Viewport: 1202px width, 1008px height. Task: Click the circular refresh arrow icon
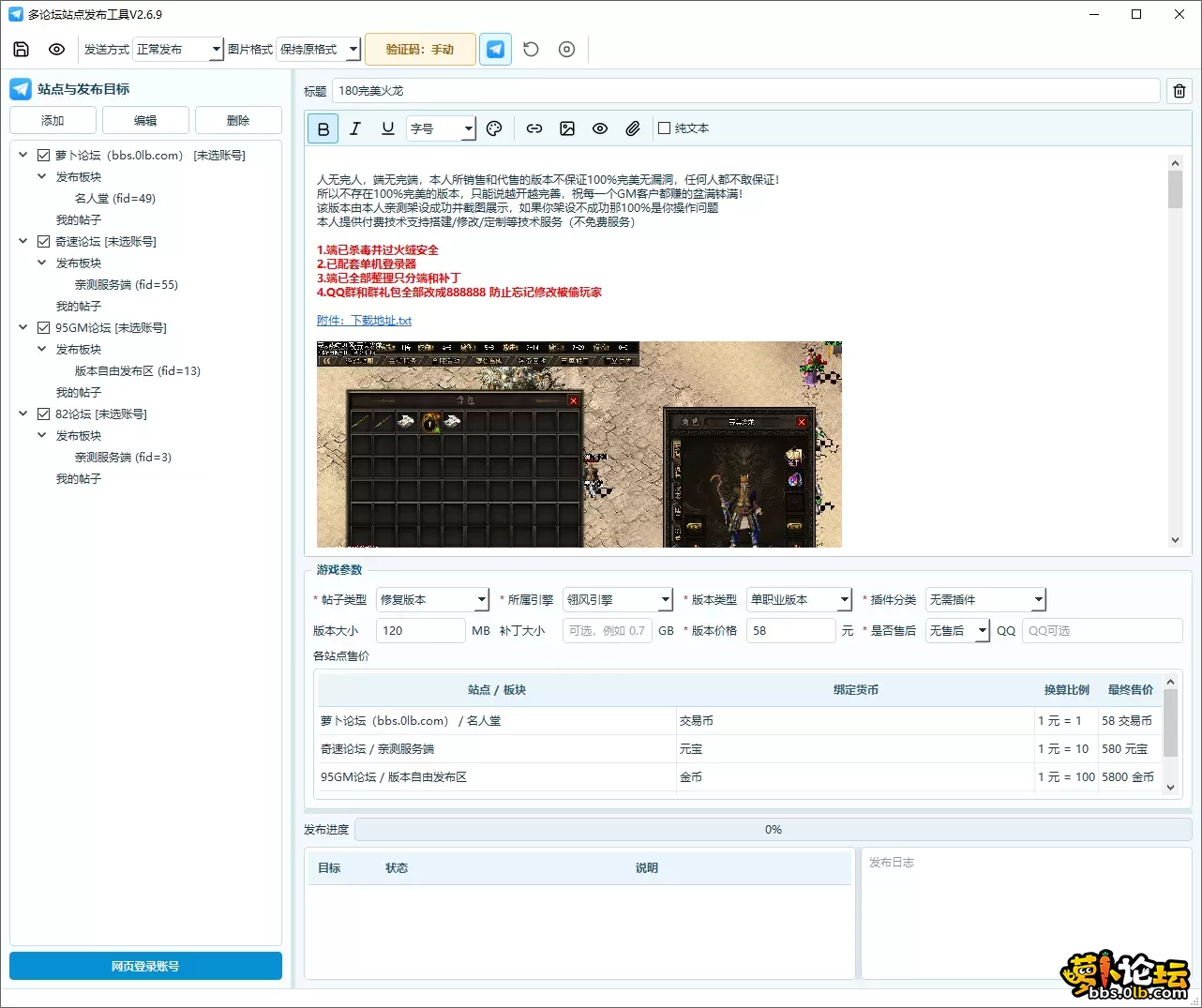[531, 50]
